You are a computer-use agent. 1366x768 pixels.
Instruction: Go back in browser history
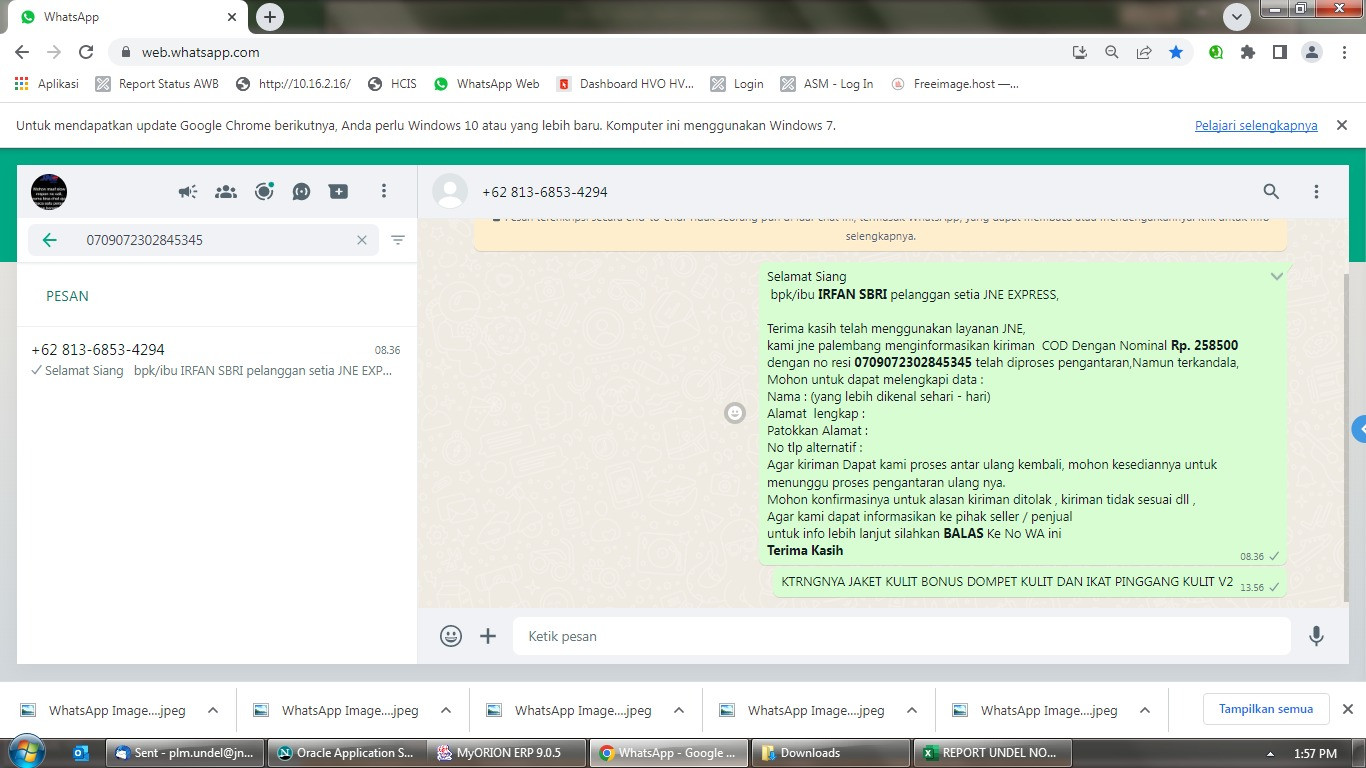point(22,52)
